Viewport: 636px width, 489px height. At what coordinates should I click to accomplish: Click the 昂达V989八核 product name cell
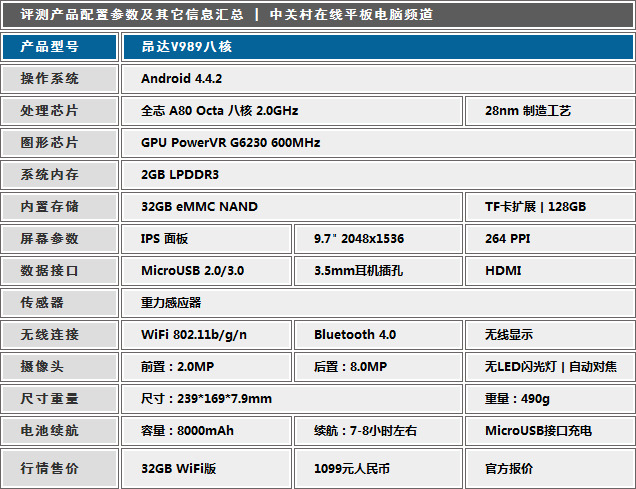tap(378, 47)
